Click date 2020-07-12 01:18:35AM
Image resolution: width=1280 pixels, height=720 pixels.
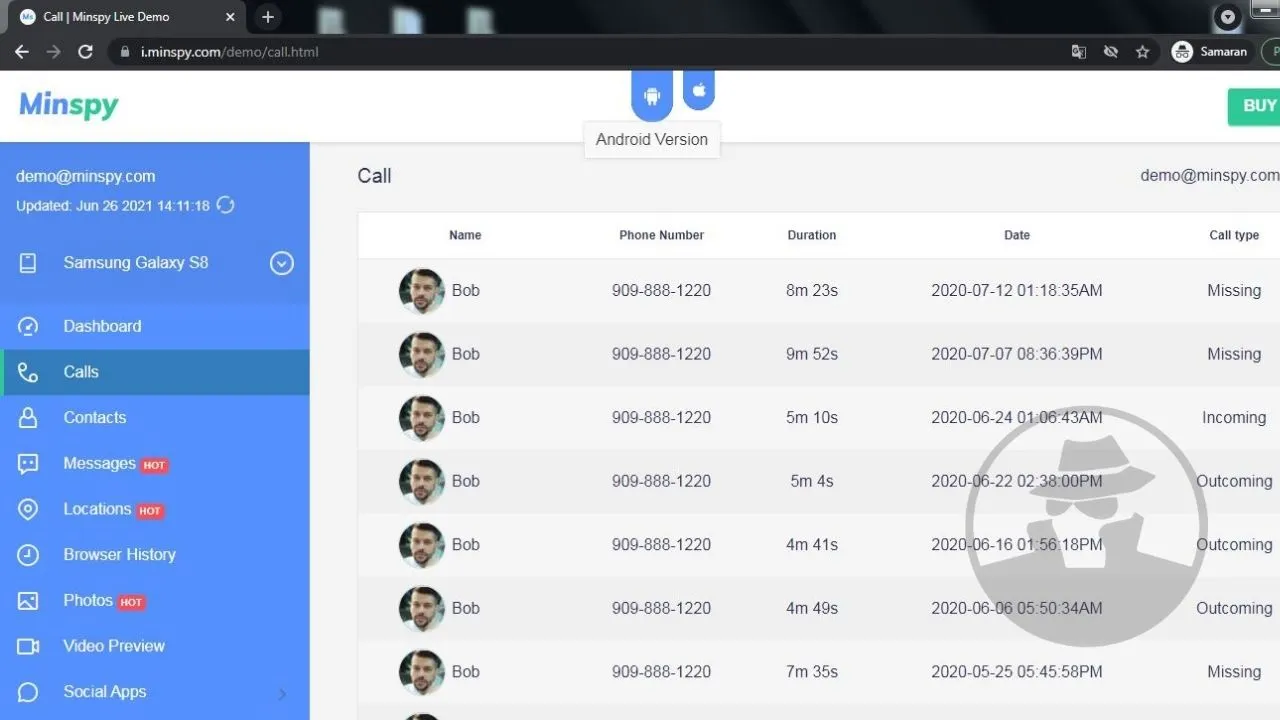1017,291
